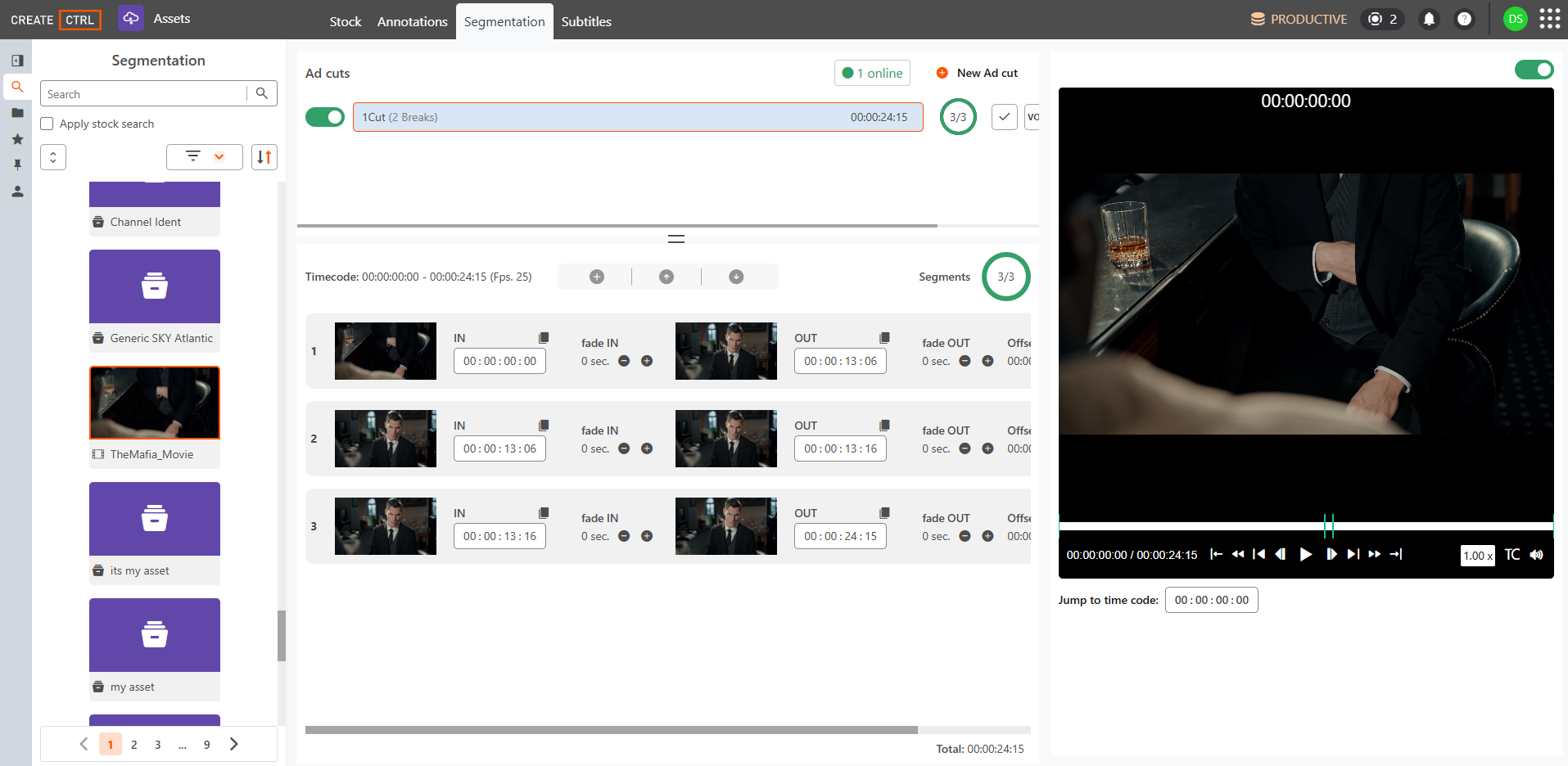Open the help question mark icon
Screen dimensions: 1568x766
pos(1464,19)
